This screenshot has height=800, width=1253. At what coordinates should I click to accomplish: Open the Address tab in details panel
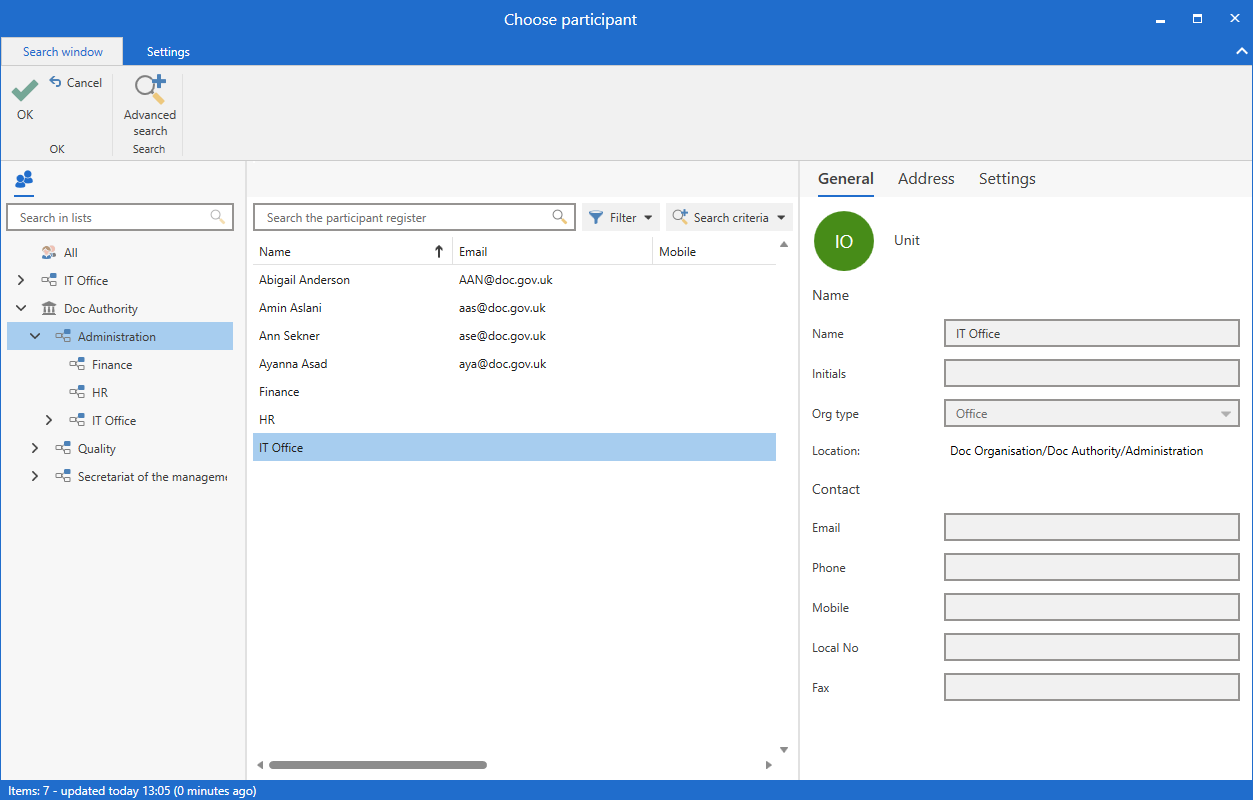pyautogui.click(x=926, y=179)
